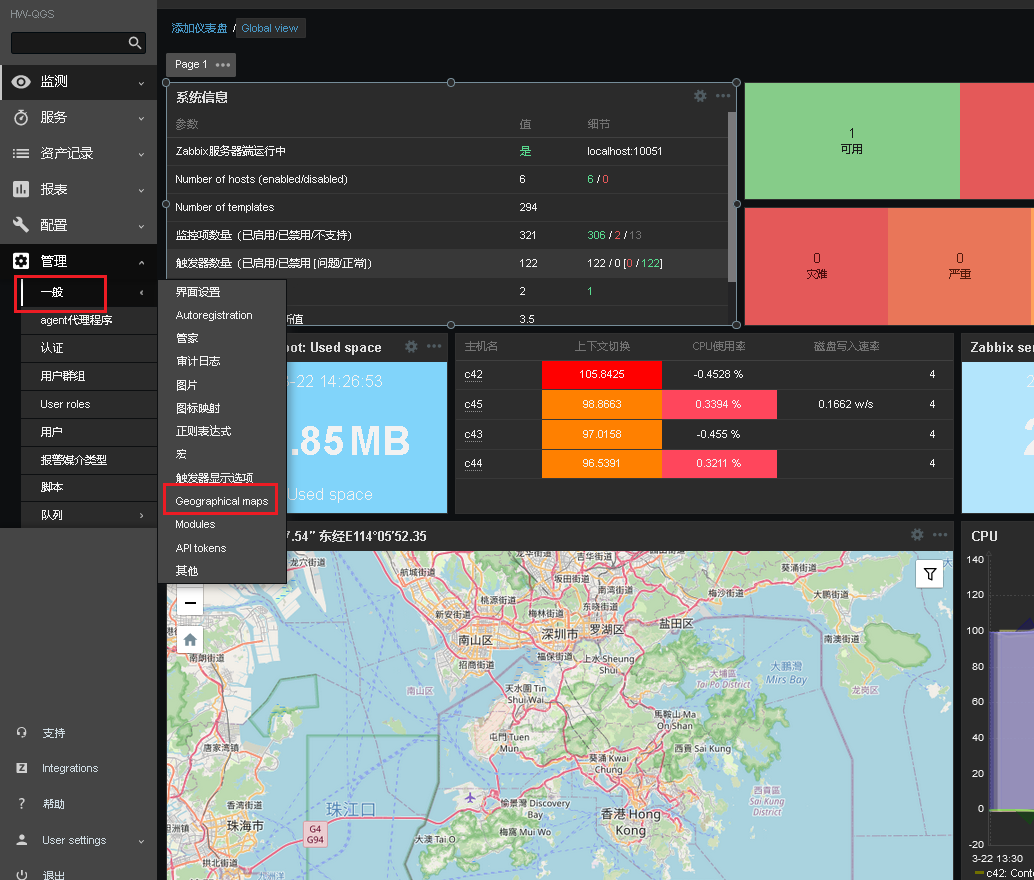This screenshot has height=880, width=1034.
Task: Open the Global view breadcrumb link
Action: 270,28
